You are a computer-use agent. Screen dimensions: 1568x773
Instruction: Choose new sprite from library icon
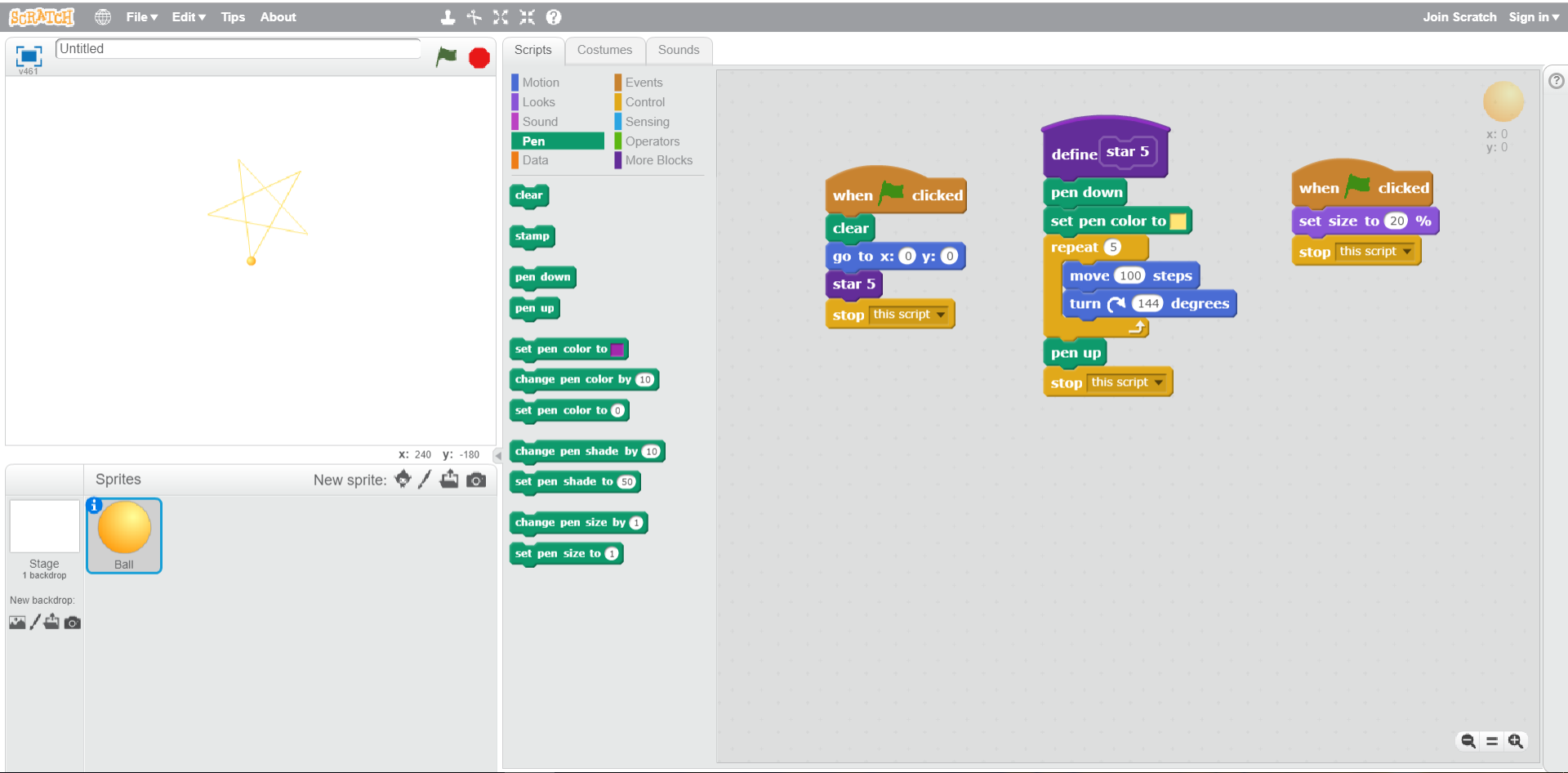pos(403,480)
